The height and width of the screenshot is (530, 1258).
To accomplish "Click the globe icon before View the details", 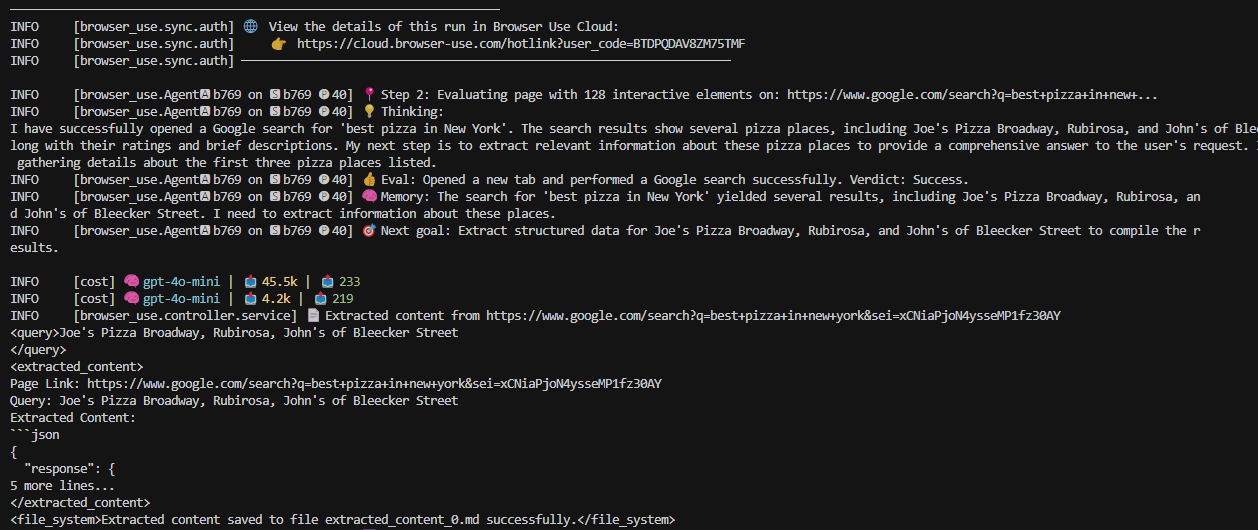I will [250, 27].
